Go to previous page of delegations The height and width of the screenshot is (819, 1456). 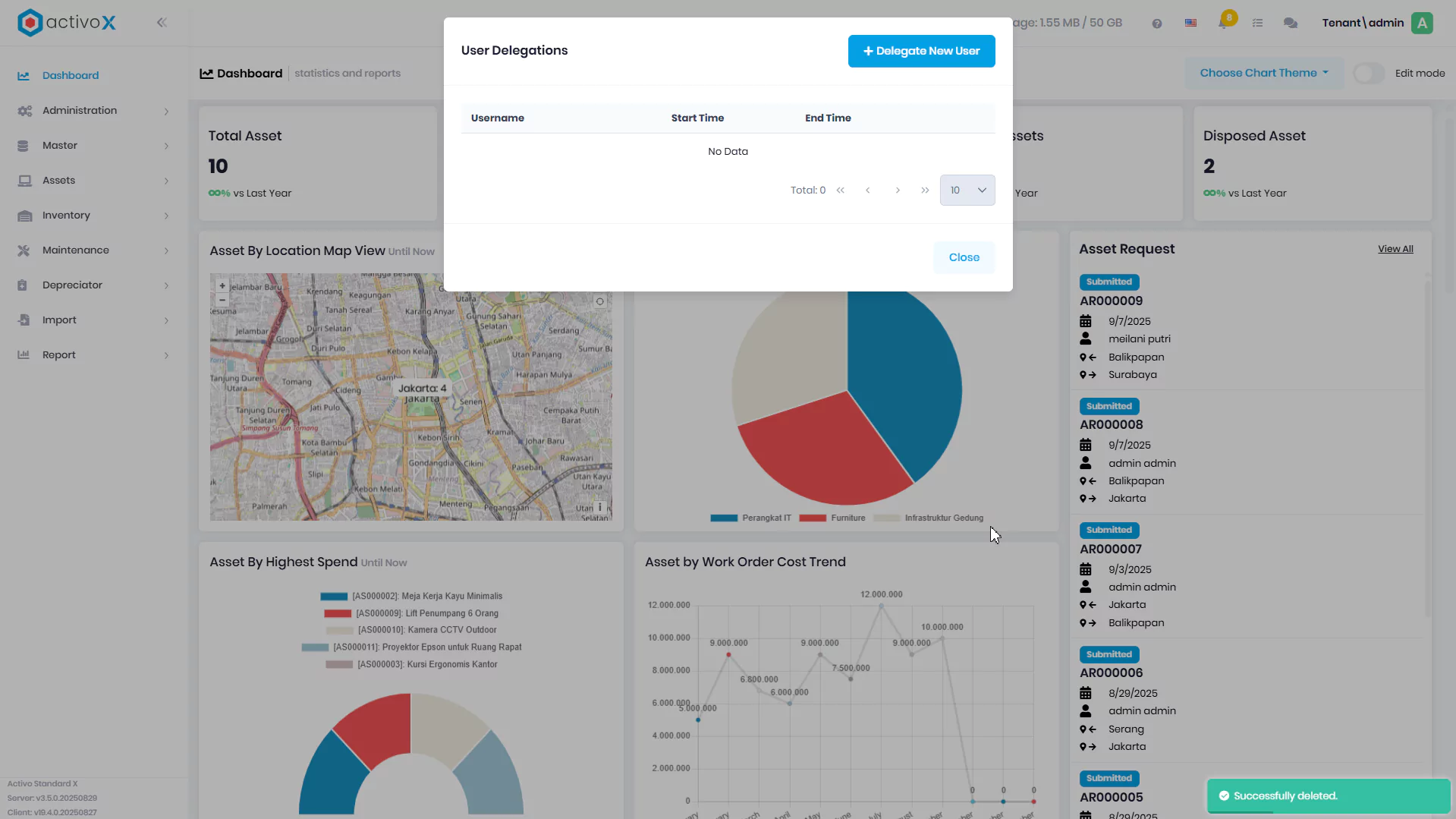[x=867, y=191]
